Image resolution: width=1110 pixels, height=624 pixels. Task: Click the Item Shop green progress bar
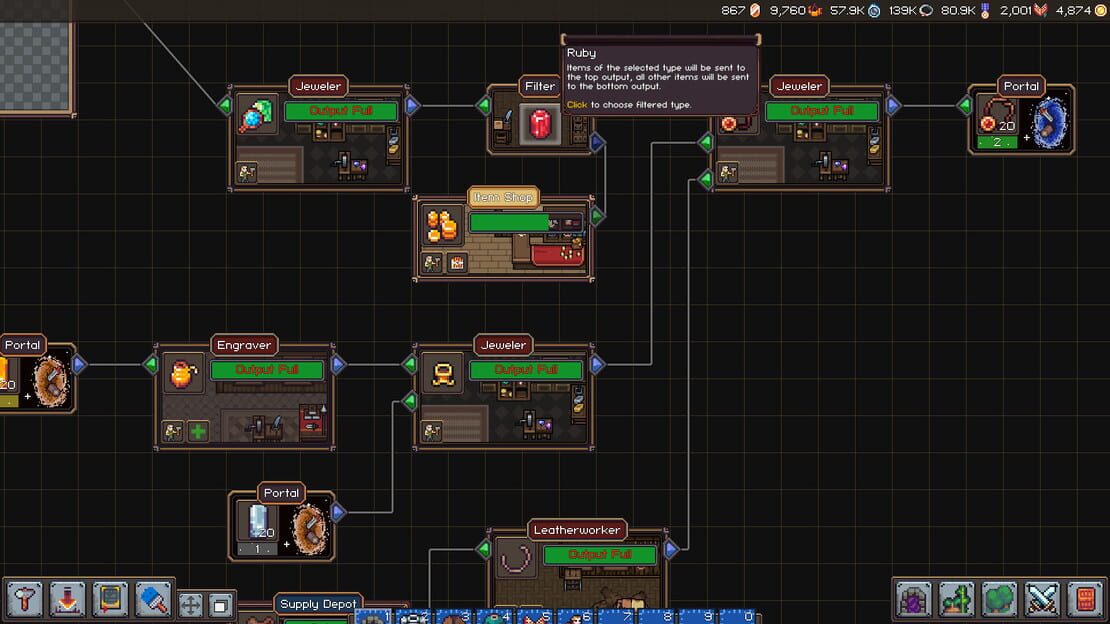[526, 223]
